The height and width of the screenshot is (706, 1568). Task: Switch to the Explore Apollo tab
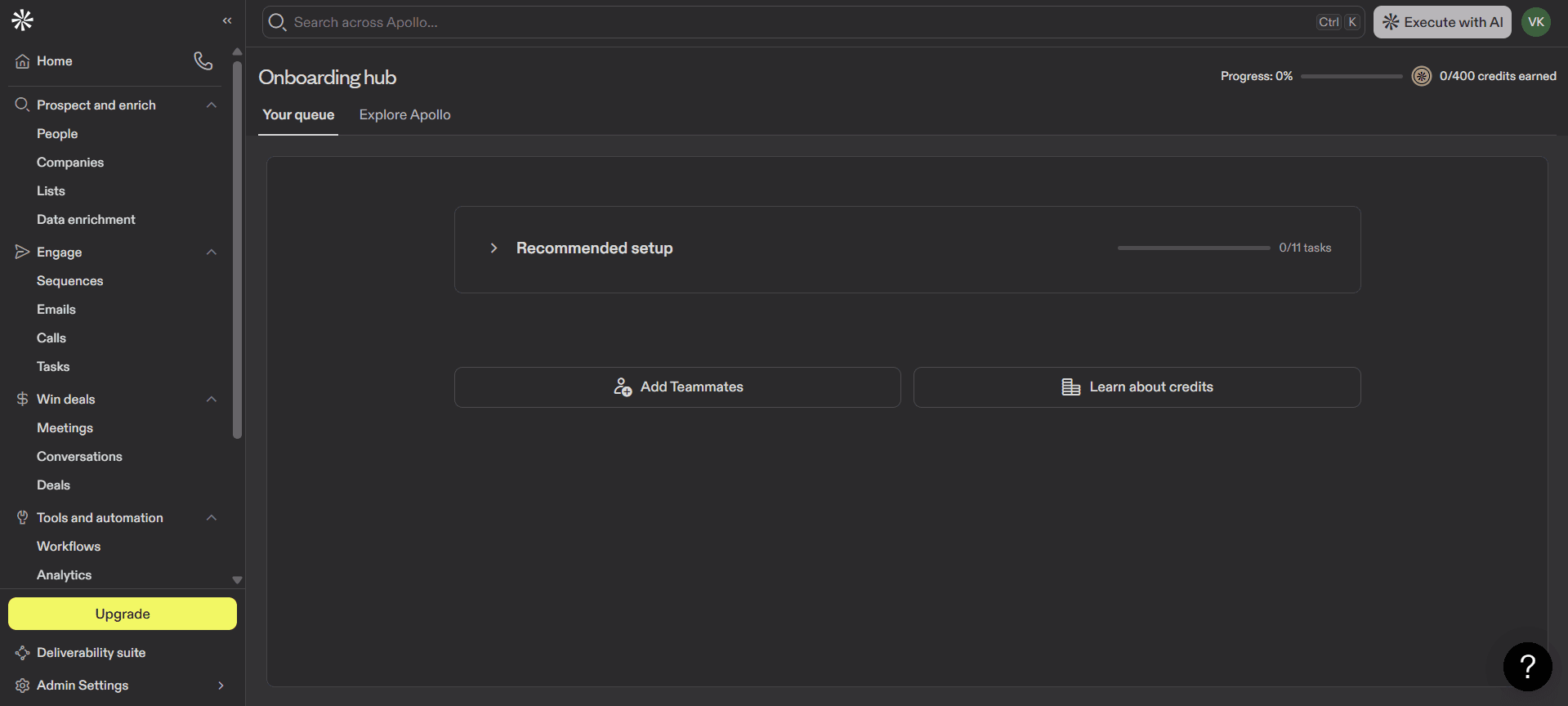pyautogui.click(x=404, y=114)
